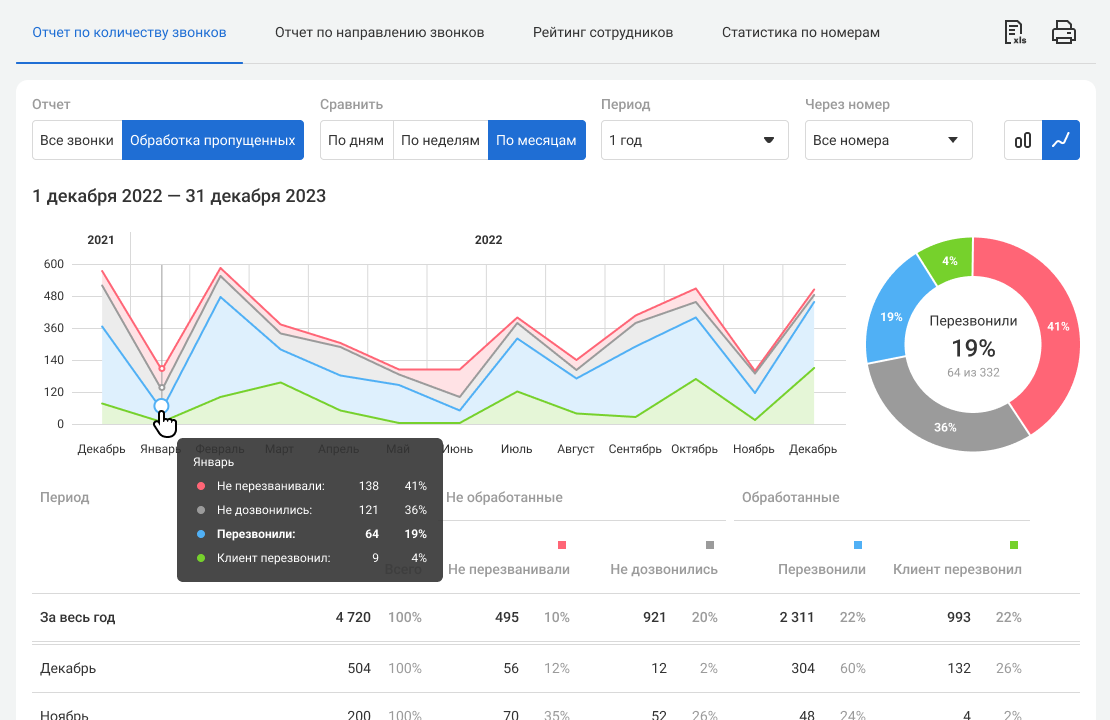
Task: Compare by weeks with По неделям
Action: pyautogui.click(x=440, y=141)
